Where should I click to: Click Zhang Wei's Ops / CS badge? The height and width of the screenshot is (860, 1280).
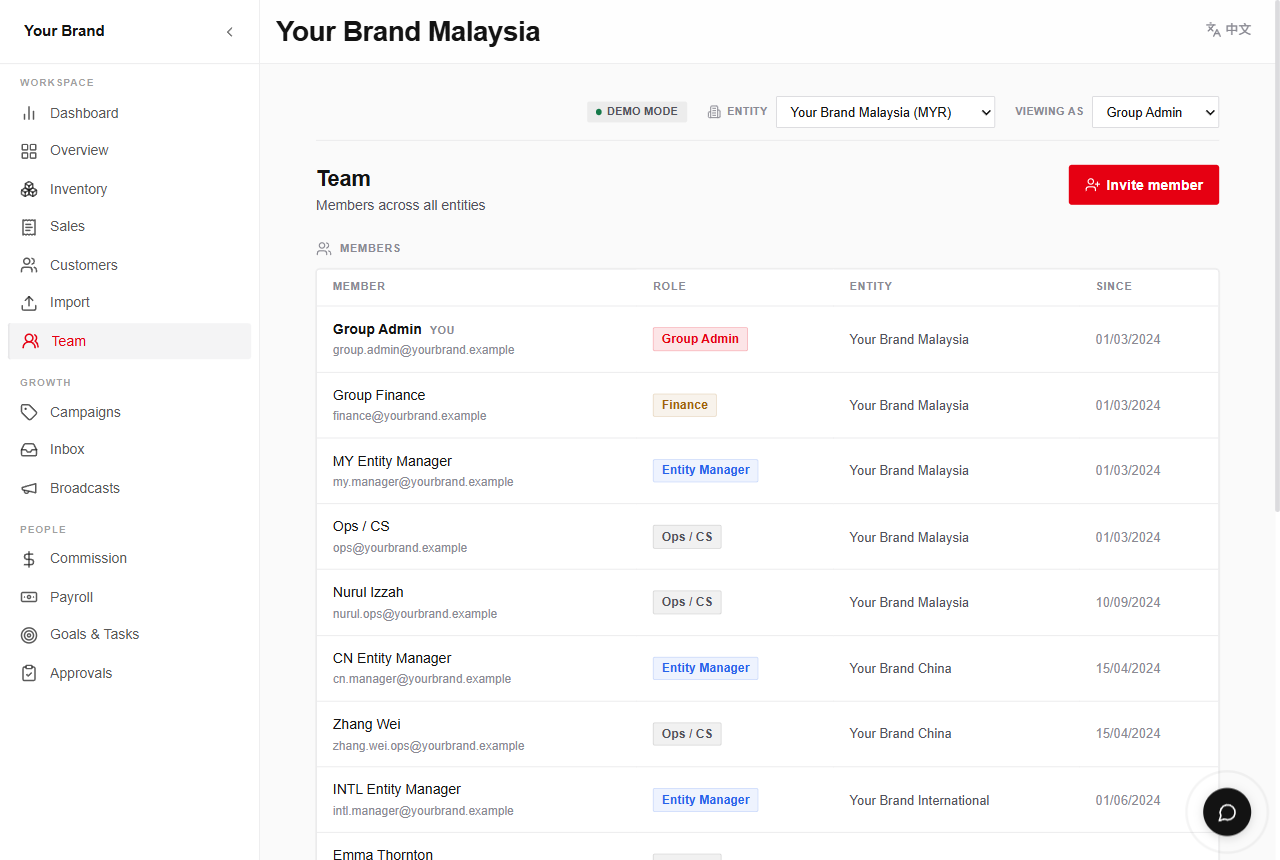coord(687,734)
